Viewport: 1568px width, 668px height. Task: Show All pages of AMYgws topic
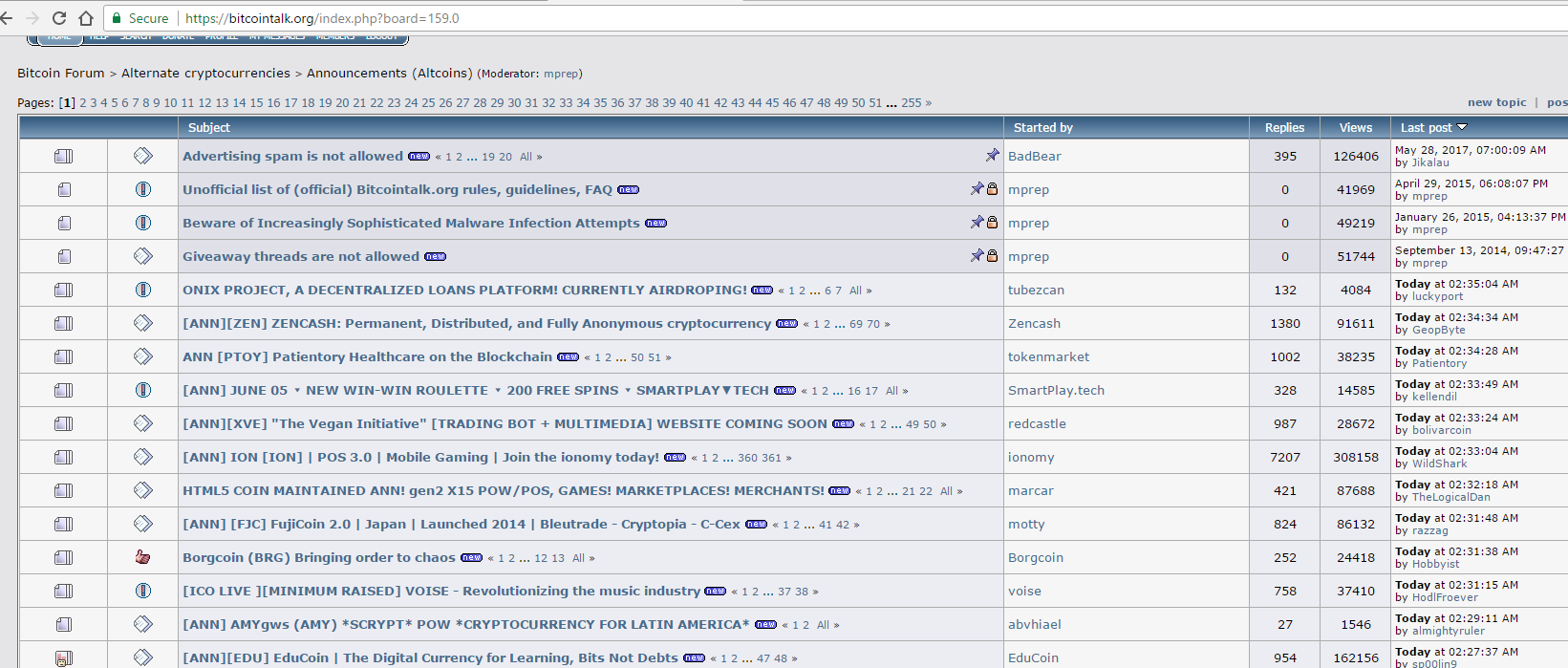click(823, 625)
